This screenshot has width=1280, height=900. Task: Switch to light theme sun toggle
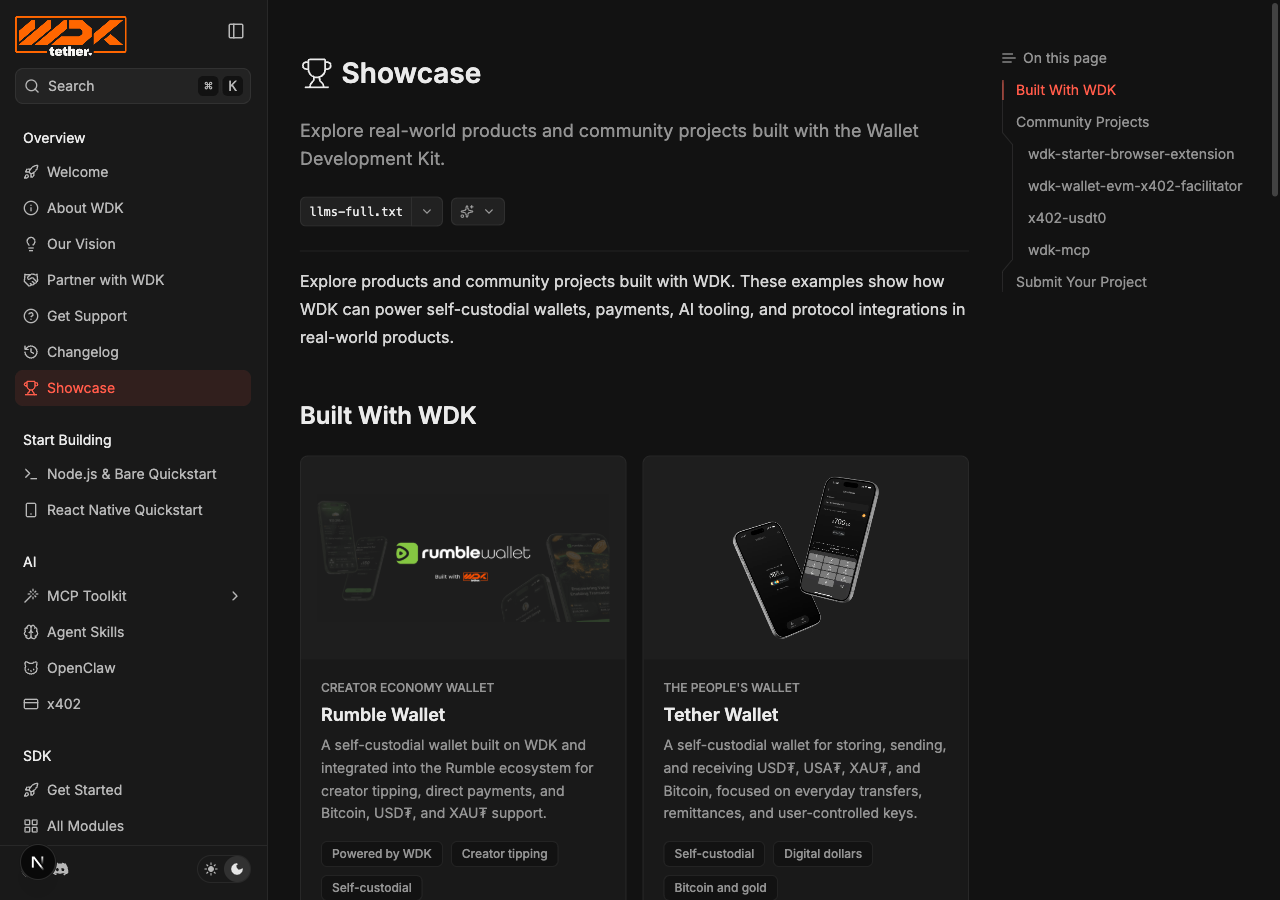[211, 869]
